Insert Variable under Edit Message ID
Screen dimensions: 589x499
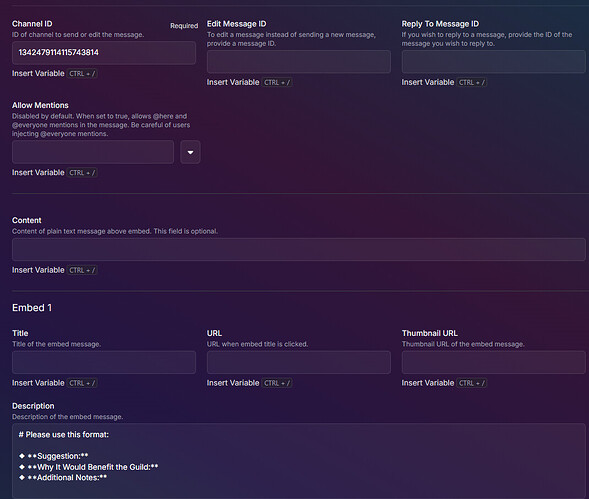coord(233,82)
